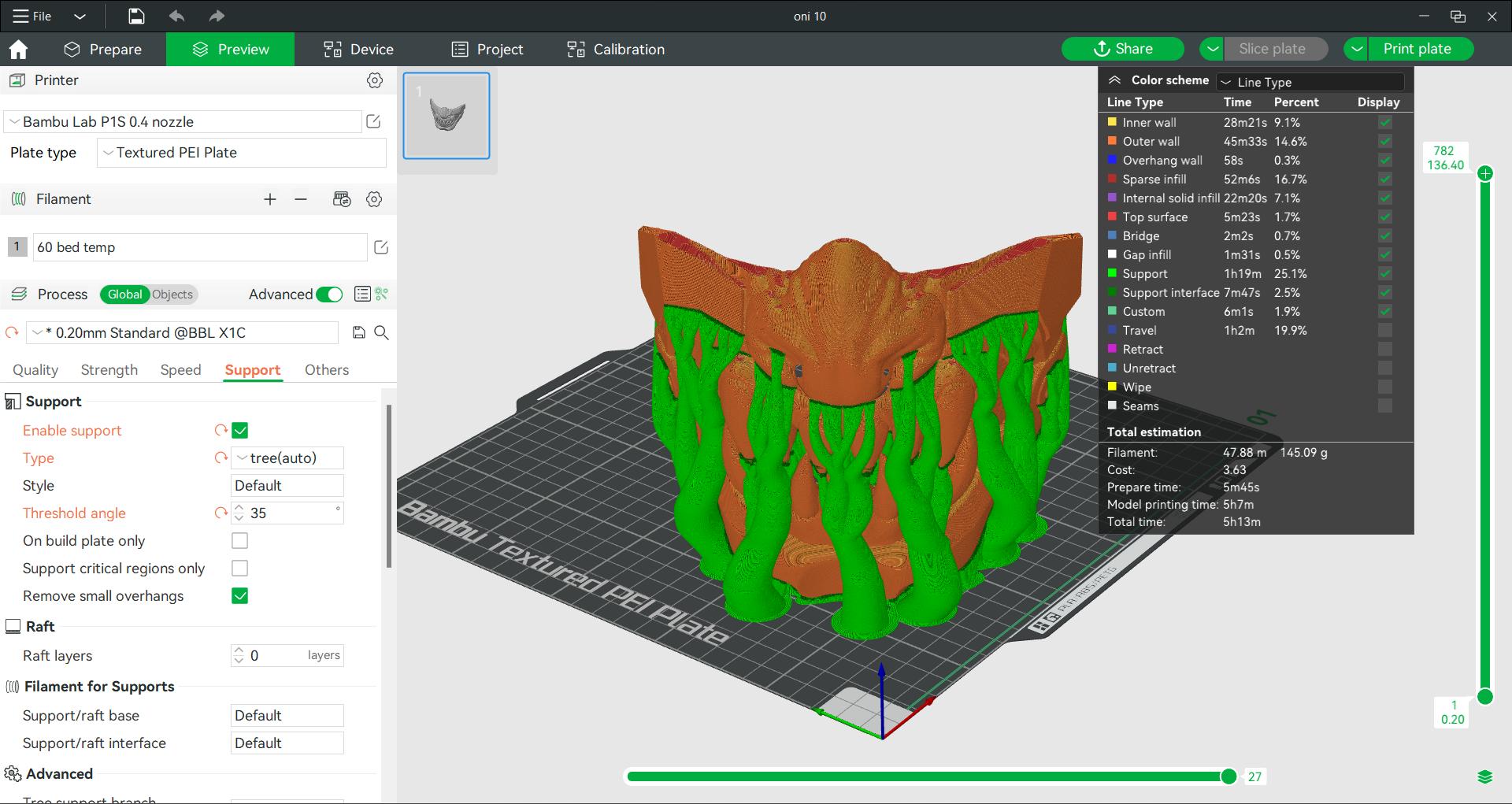The height and width of the screenshot is (804, 1512).
Task: Select the Global process mode
Action: (x=125, y=295)
